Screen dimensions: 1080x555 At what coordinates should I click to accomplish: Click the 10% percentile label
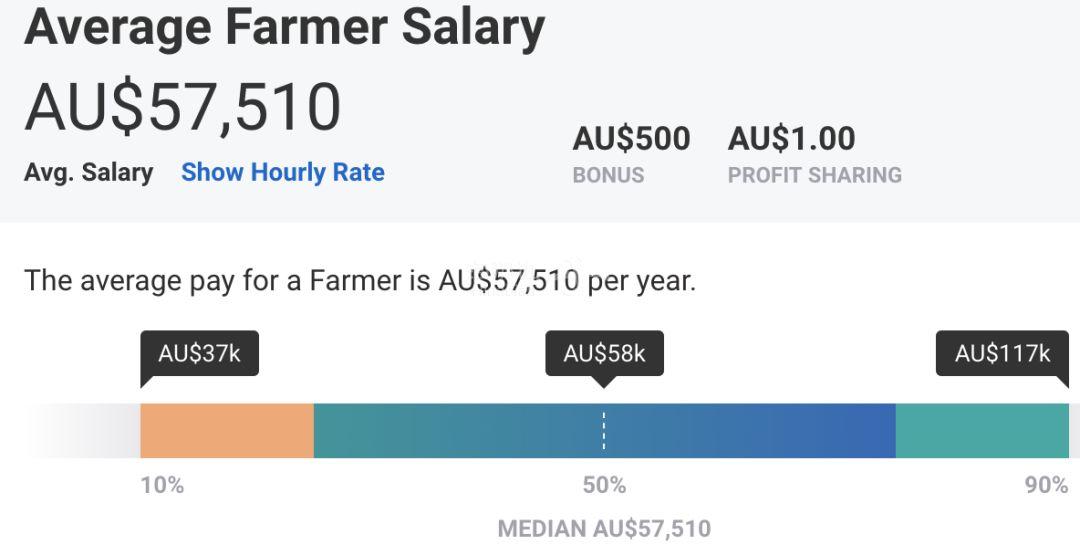click(163, 485)
